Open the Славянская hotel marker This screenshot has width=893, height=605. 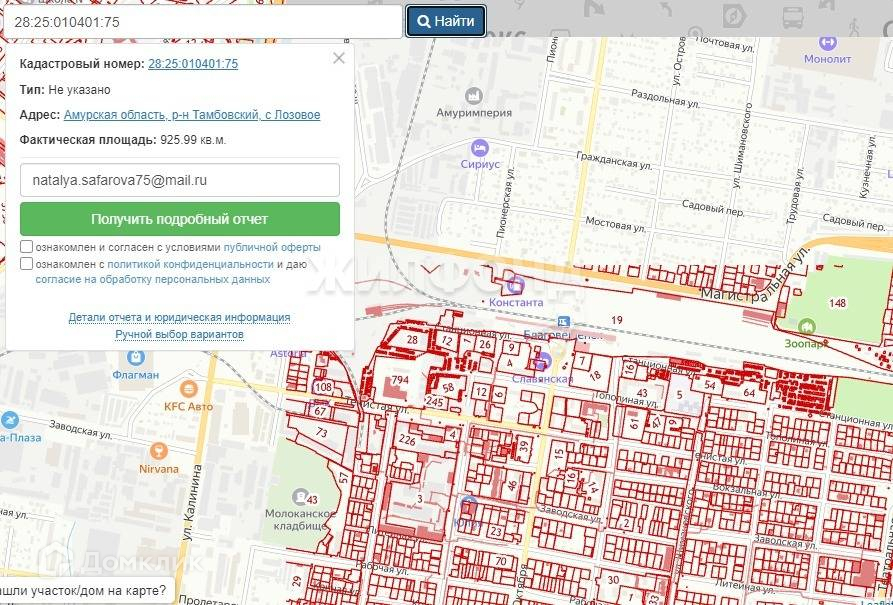[x=543, y=360]
